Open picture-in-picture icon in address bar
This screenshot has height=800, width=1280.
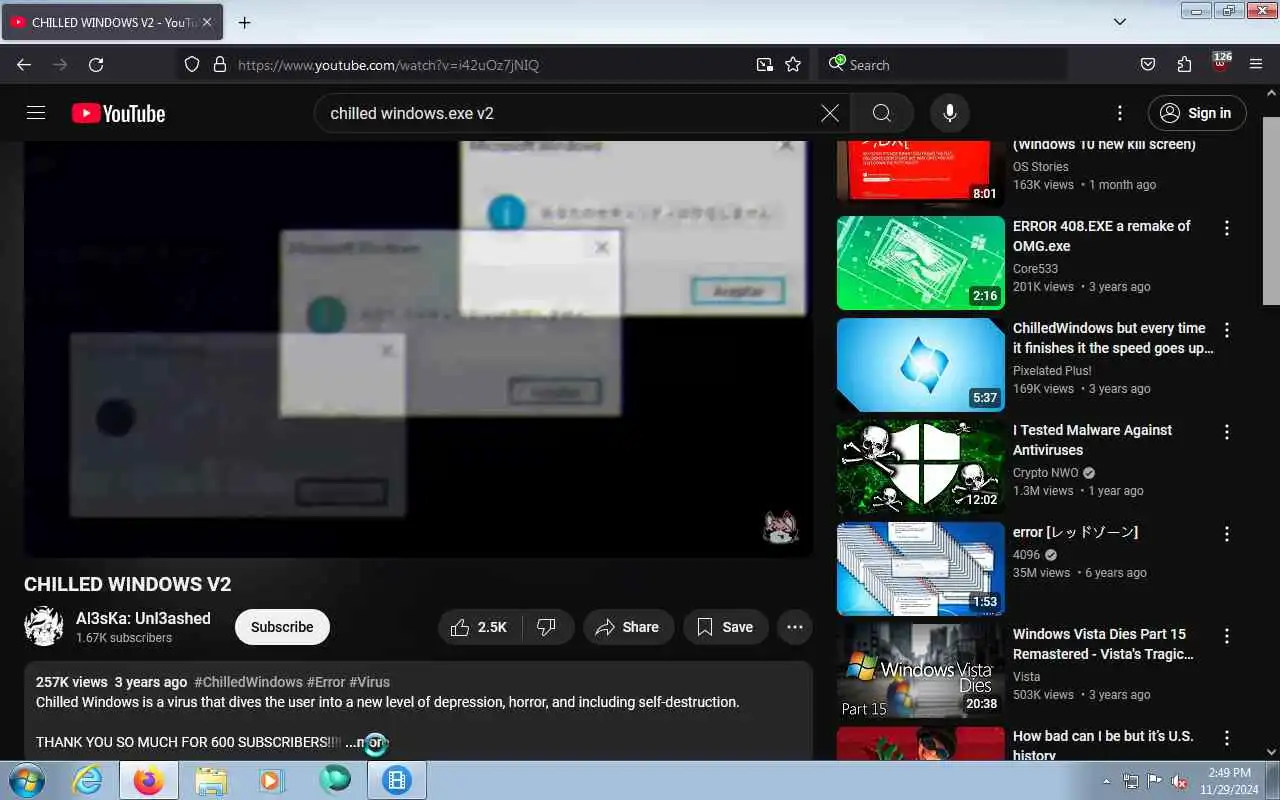click(x=765, y=65)
